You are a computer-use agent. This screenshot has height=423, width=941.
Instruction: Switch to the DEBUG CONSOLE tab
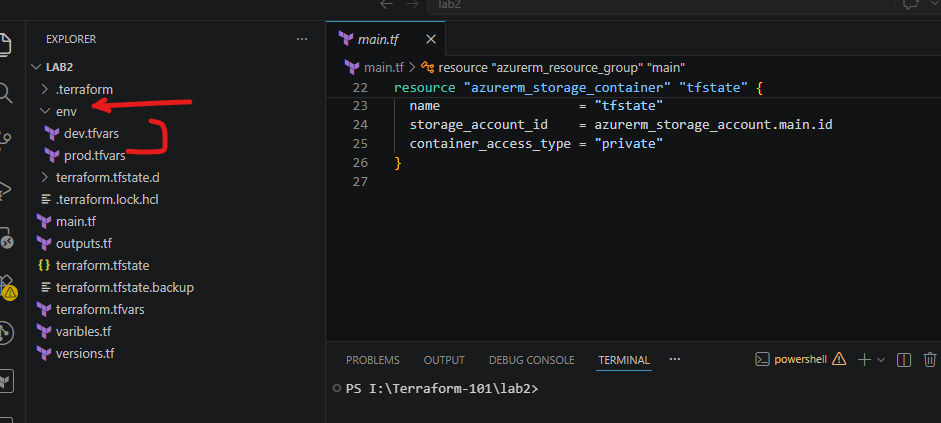pyautogui.click(x=532, y=360)
